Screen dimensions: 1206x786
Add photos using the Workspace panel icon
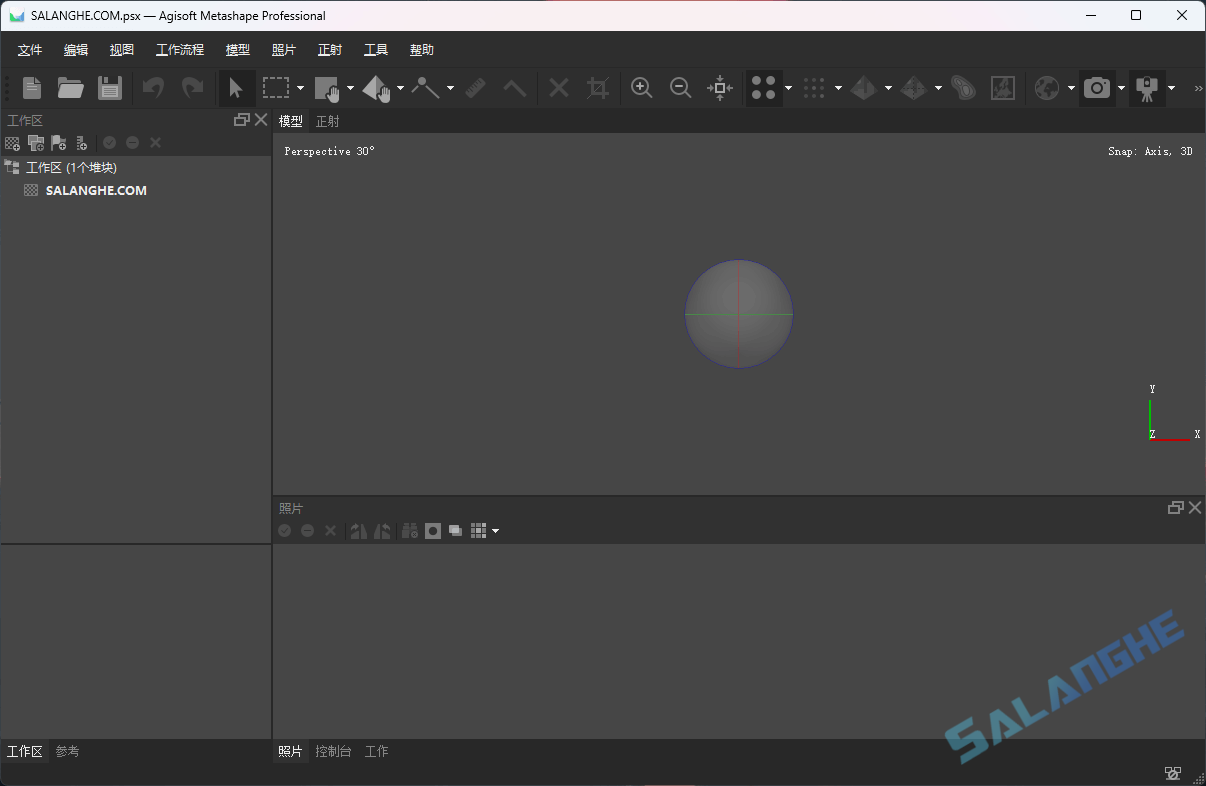[35, 142]
